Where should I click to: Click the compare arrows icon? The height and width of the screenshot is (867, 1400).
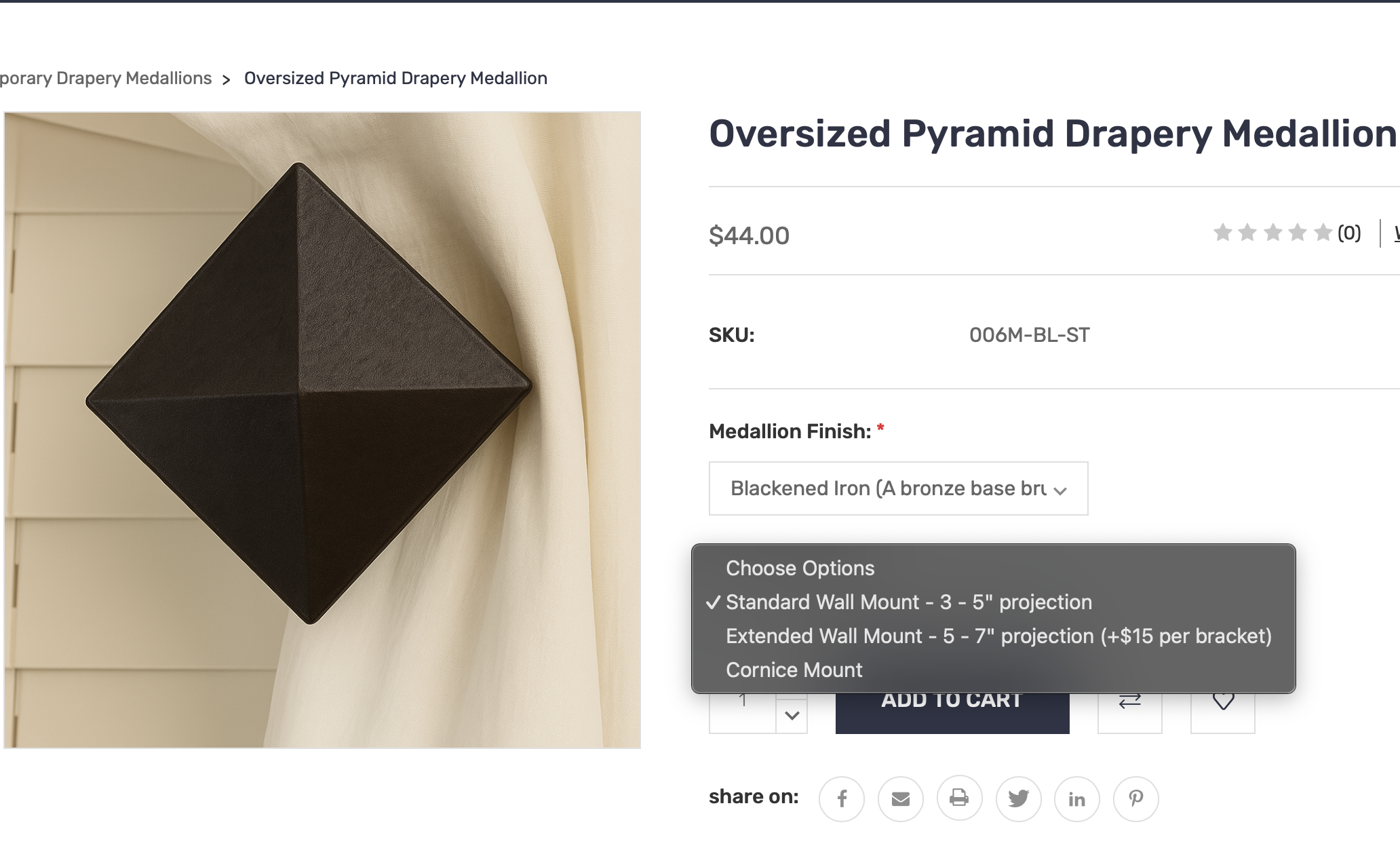(1129, 706)
